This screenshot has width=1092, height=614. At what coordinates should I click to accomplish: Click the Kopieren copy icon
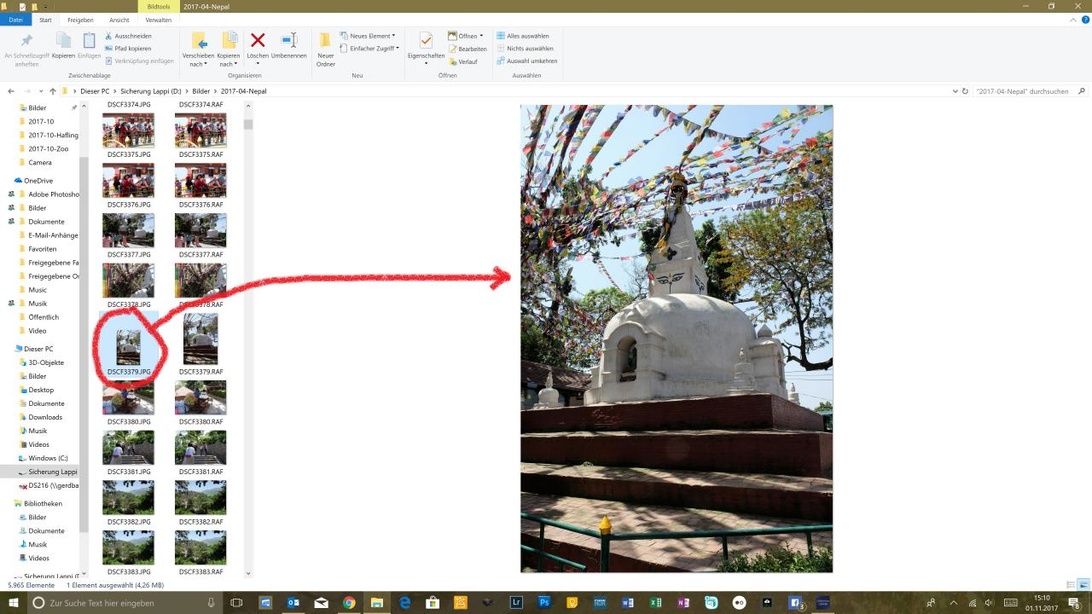(x=63, y=42)
